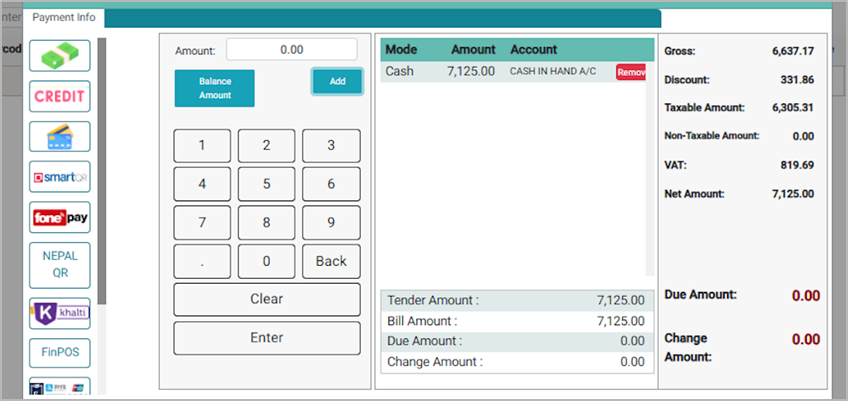The image size is (848, 401).
Task: Remove the Cash payment entry
Action: [x=631, y=72]
